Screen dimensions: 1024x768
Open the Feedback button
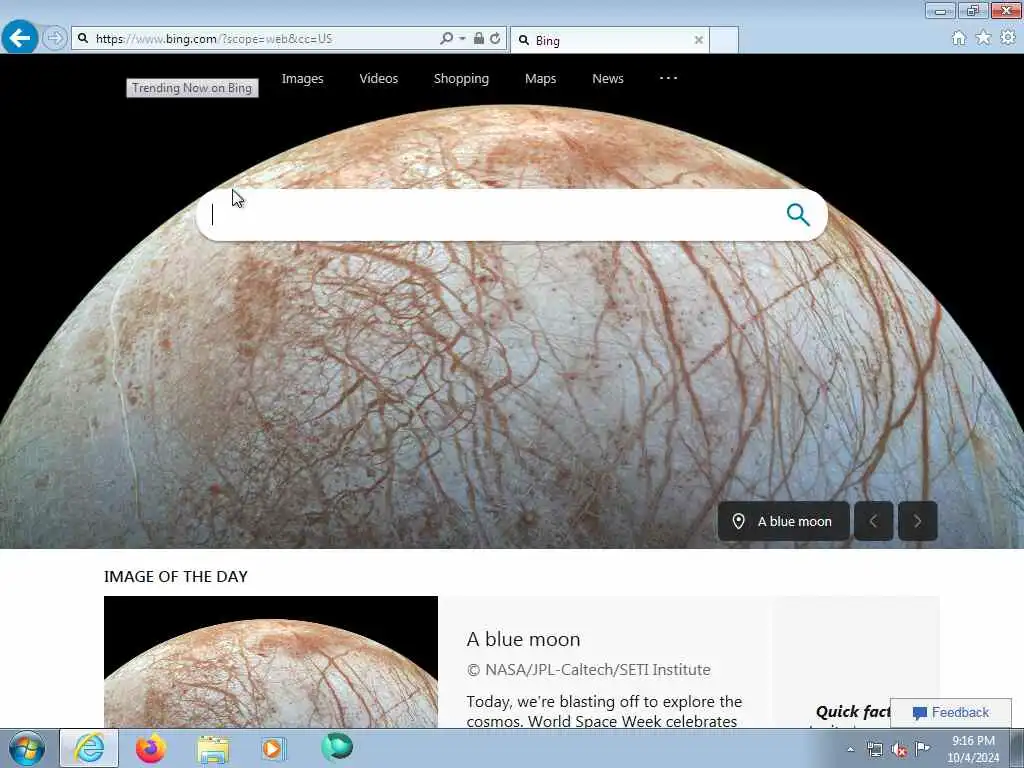(x=951, y=712)
